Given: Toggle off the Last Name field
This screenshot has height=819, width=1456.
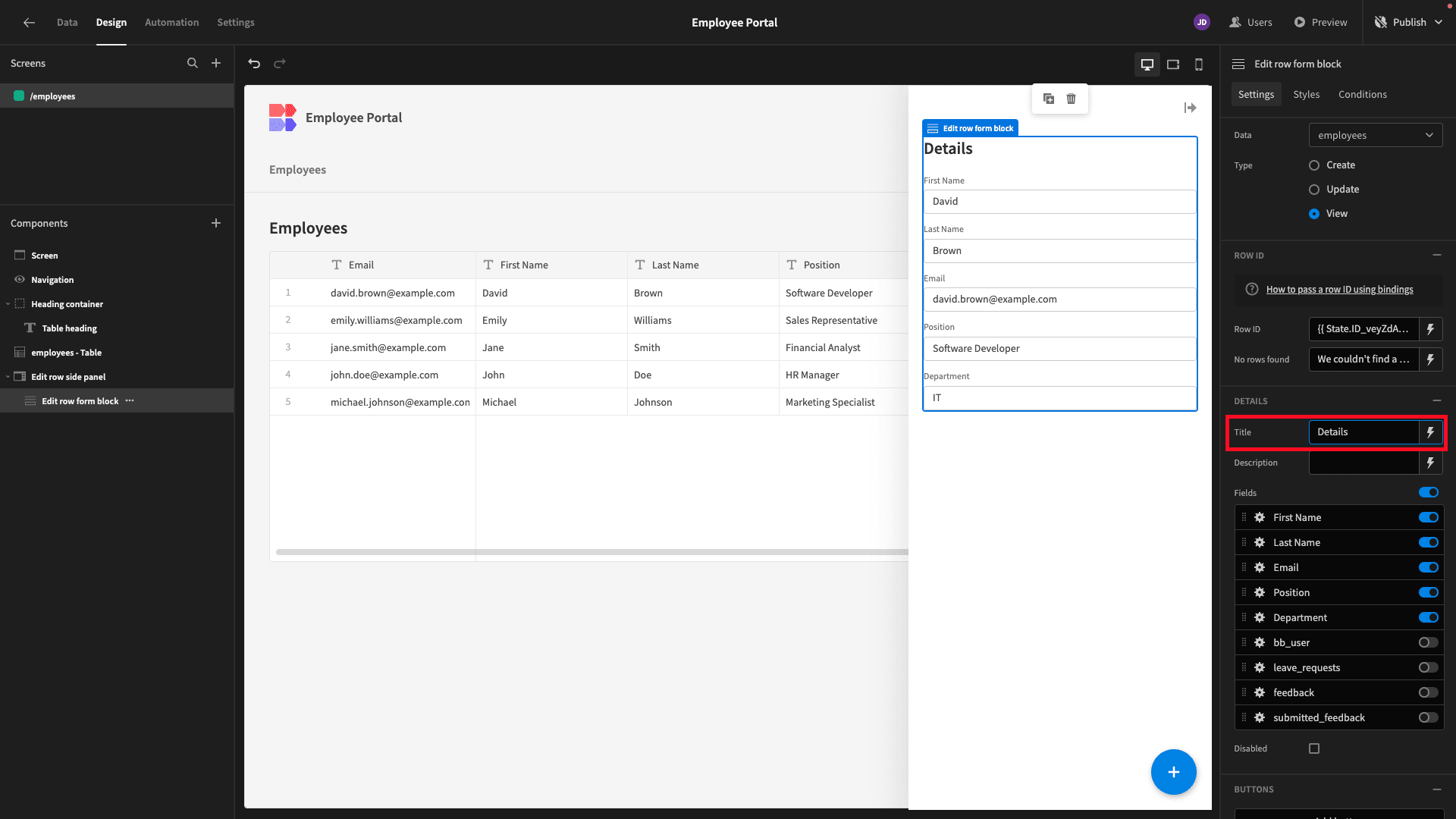Looking at the screenshot, I should (1429, 543).
